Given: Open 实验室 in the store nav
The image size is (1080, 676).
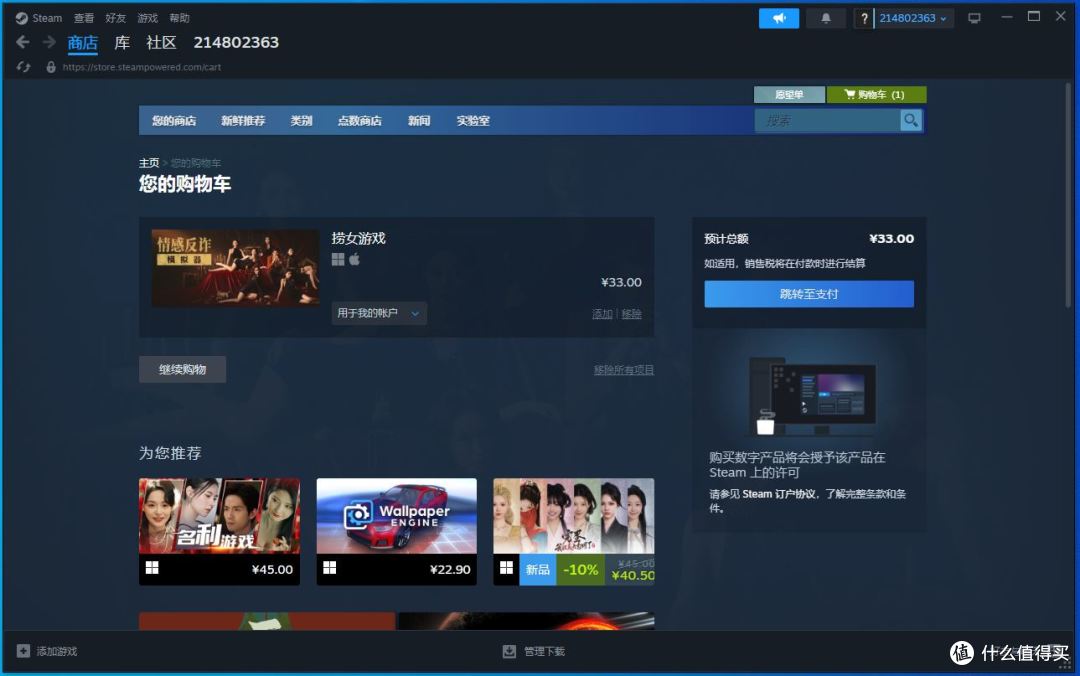Looking at the screenshot, I should [x=472, y=121].
